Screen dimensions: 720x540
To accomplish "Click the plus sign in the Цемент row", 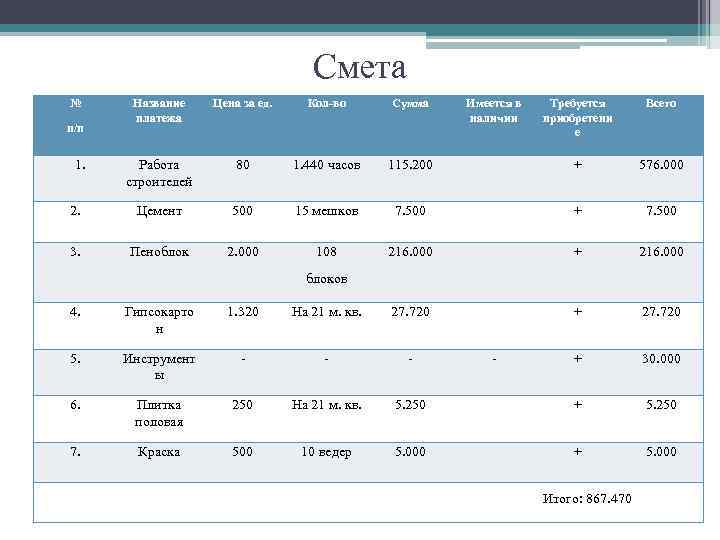I will tap(578, 211).
